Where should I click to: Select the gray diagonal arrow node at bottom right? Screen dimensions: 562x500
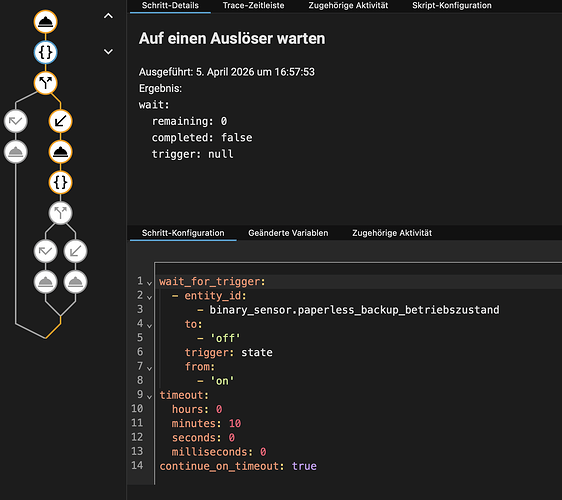point(75,251)
